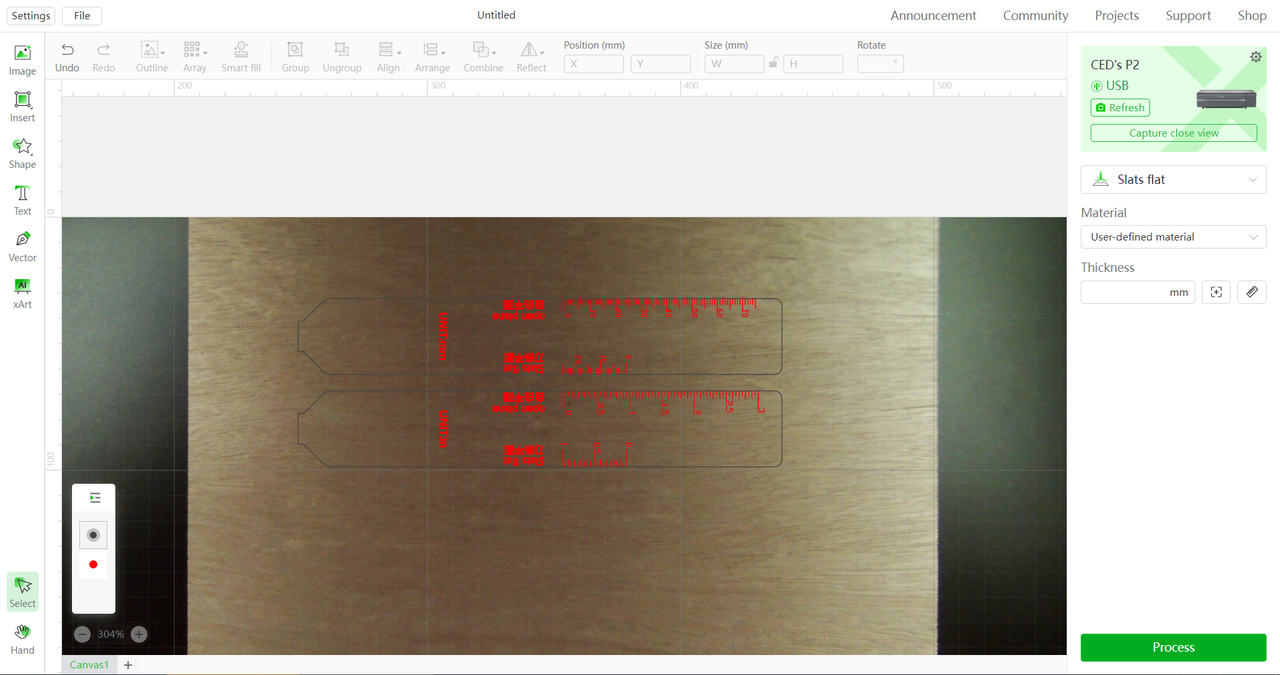Open the Support page

(x=1188, y=16)
